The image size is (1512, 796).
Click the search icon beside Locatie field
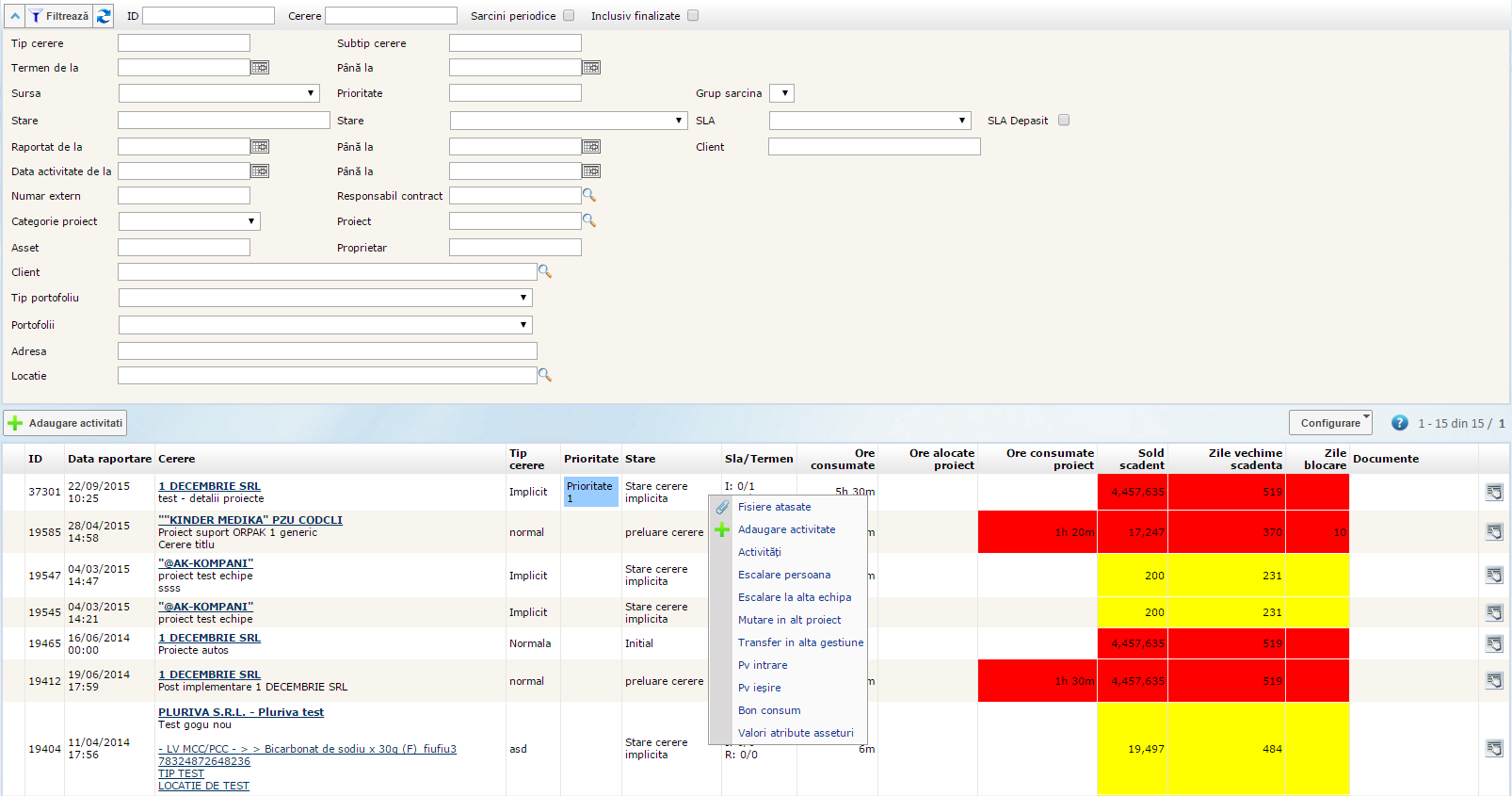pyautogui.click(x=544, y=375)
